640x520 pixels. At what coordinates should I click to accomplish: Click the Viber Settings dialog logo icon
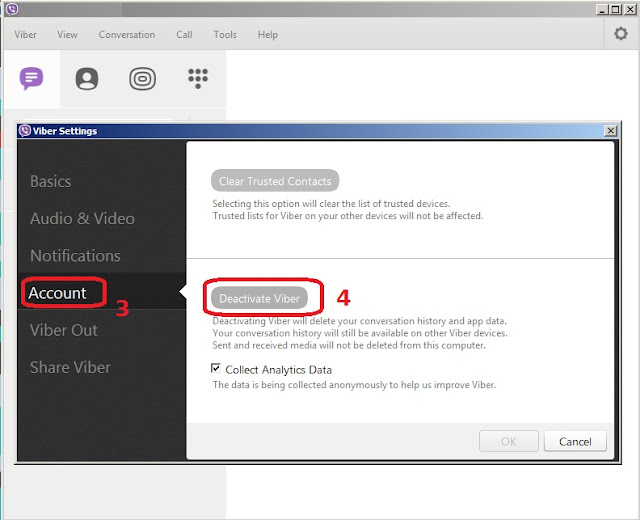coord(25,131)
